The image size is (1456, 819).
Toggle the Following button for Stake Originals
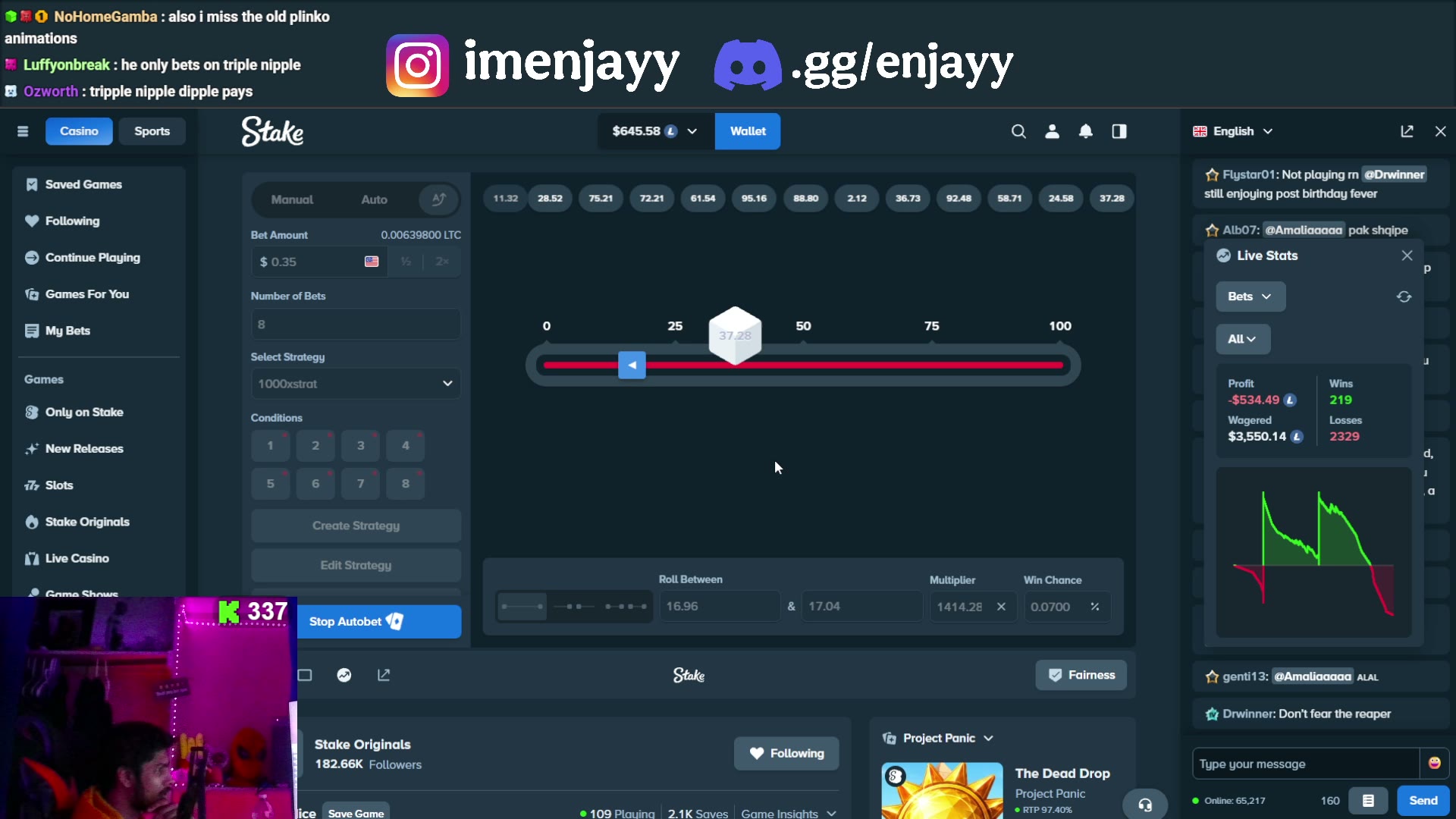(x=786, y=753)
